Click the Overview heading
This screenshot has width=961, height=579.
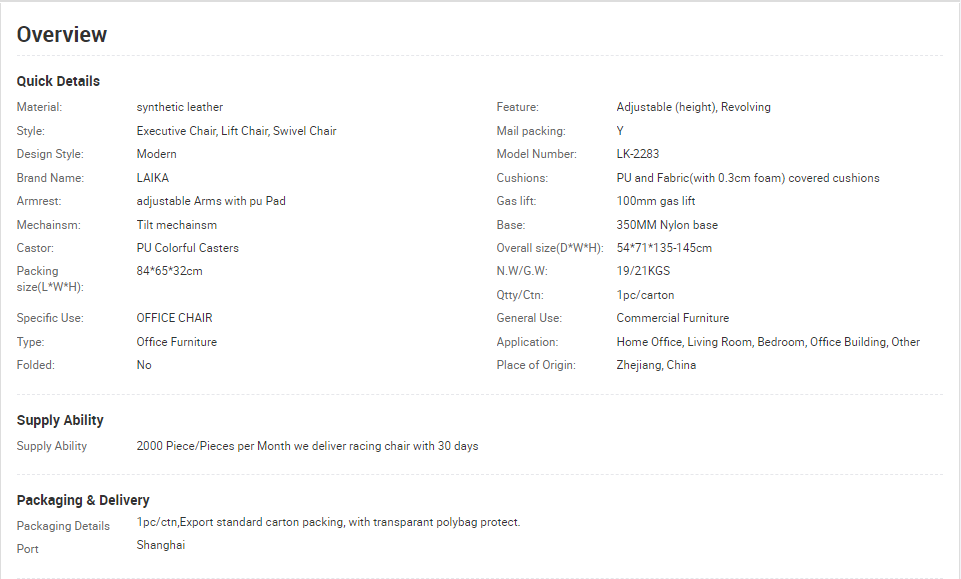[61, 35]
